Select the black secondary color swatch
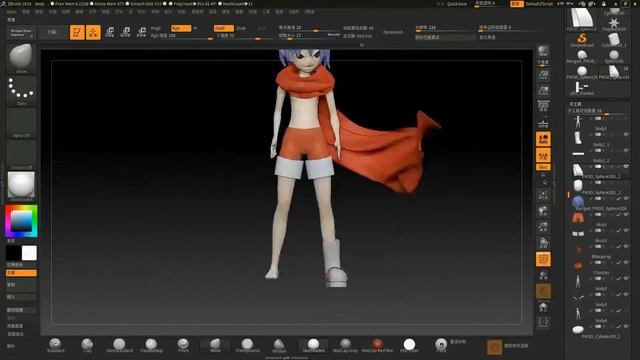Viewport: 640px width, 360px height. point(13,253)
